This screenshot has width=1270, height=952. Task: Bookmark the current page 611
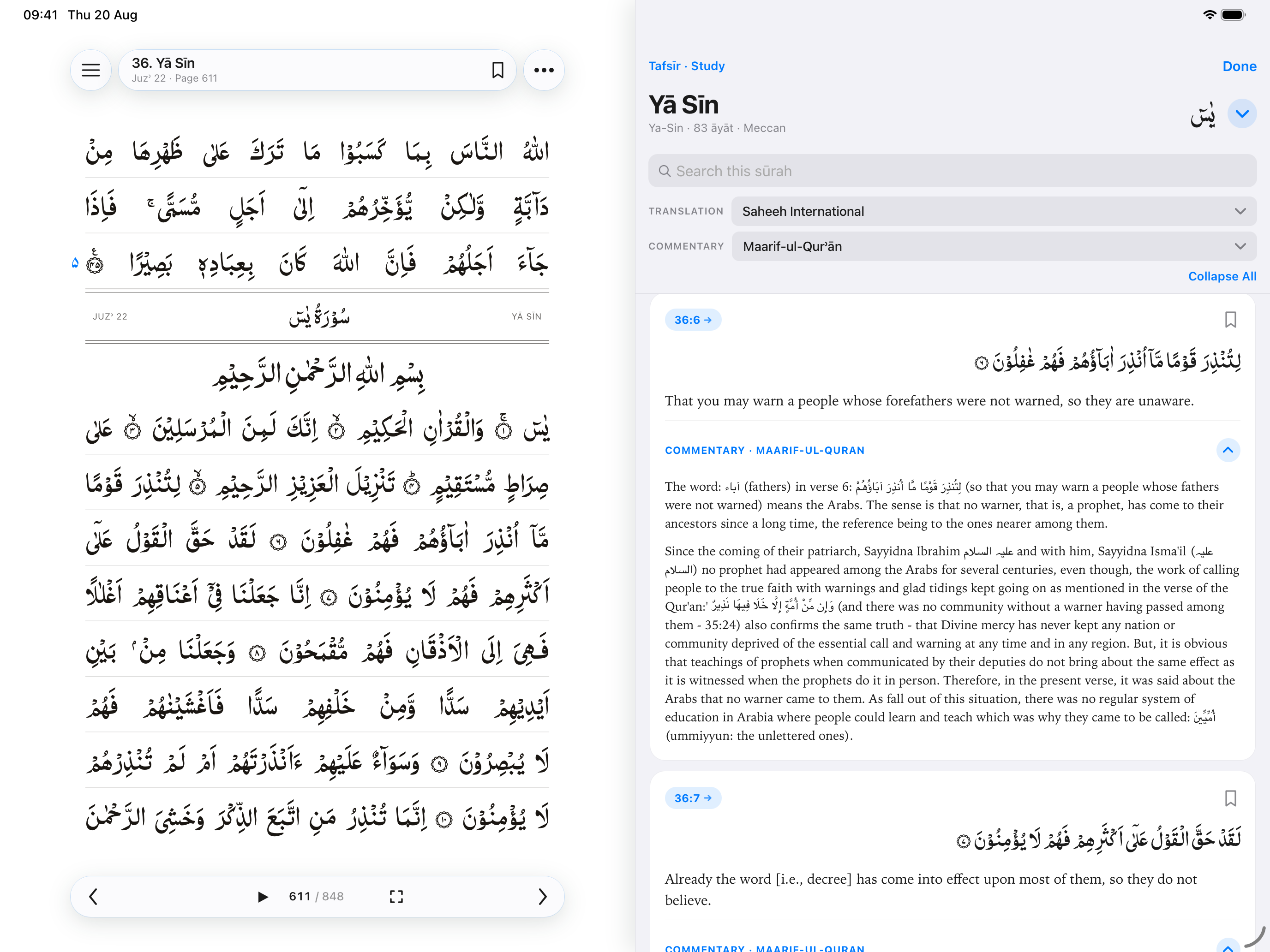(x=498, y=70)
